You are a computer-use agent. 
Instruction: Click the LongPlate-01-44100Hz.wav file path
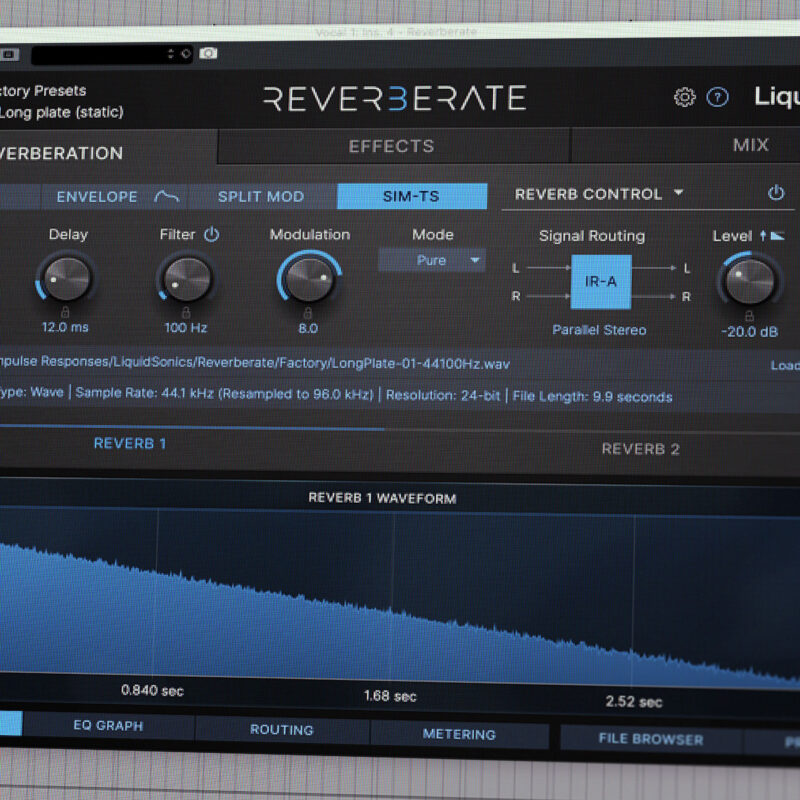pos(254,363)
